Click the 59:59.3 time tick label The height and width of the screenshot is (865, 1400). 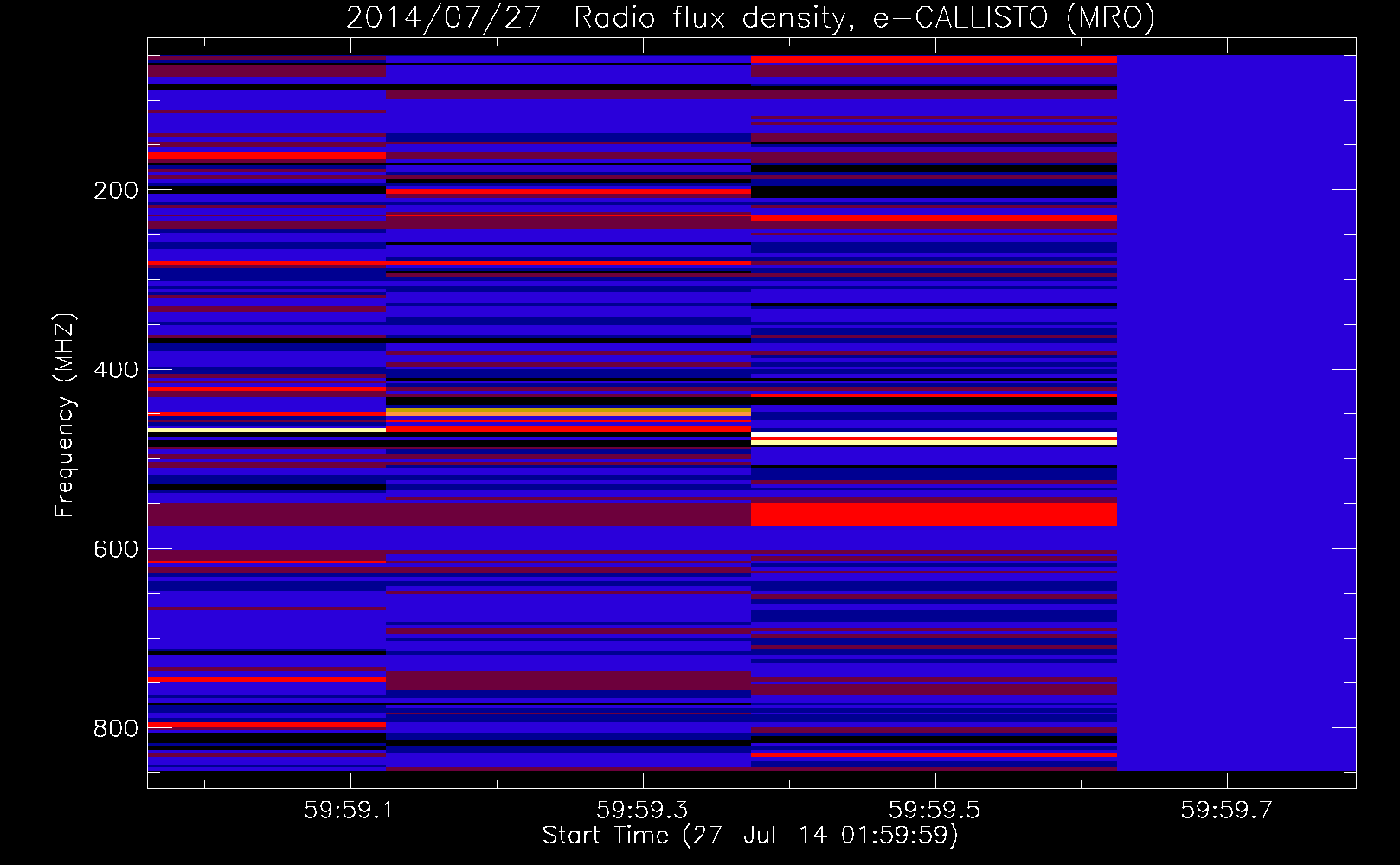click(641, 811)
